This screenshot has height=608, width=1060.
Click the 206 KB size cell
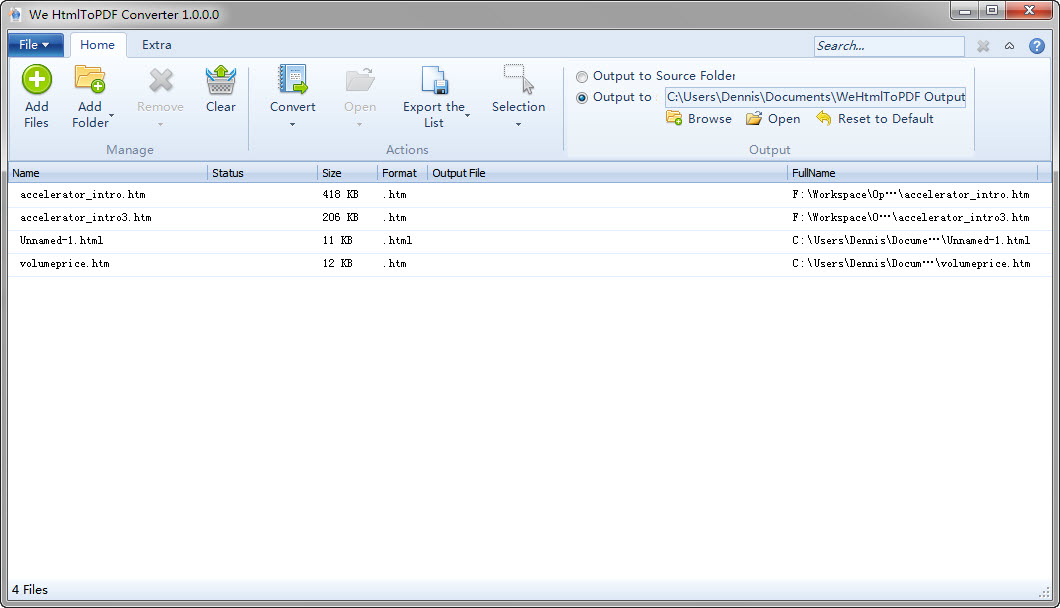pos(340,218)
